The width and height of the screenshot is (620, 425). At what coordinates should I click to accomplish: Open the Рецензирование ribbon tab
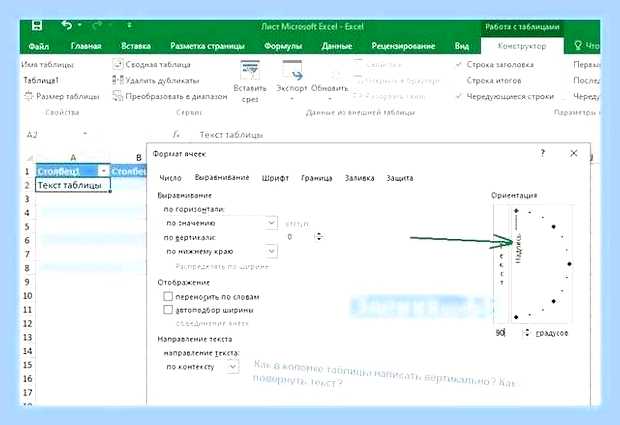click(x=403, y=46)
